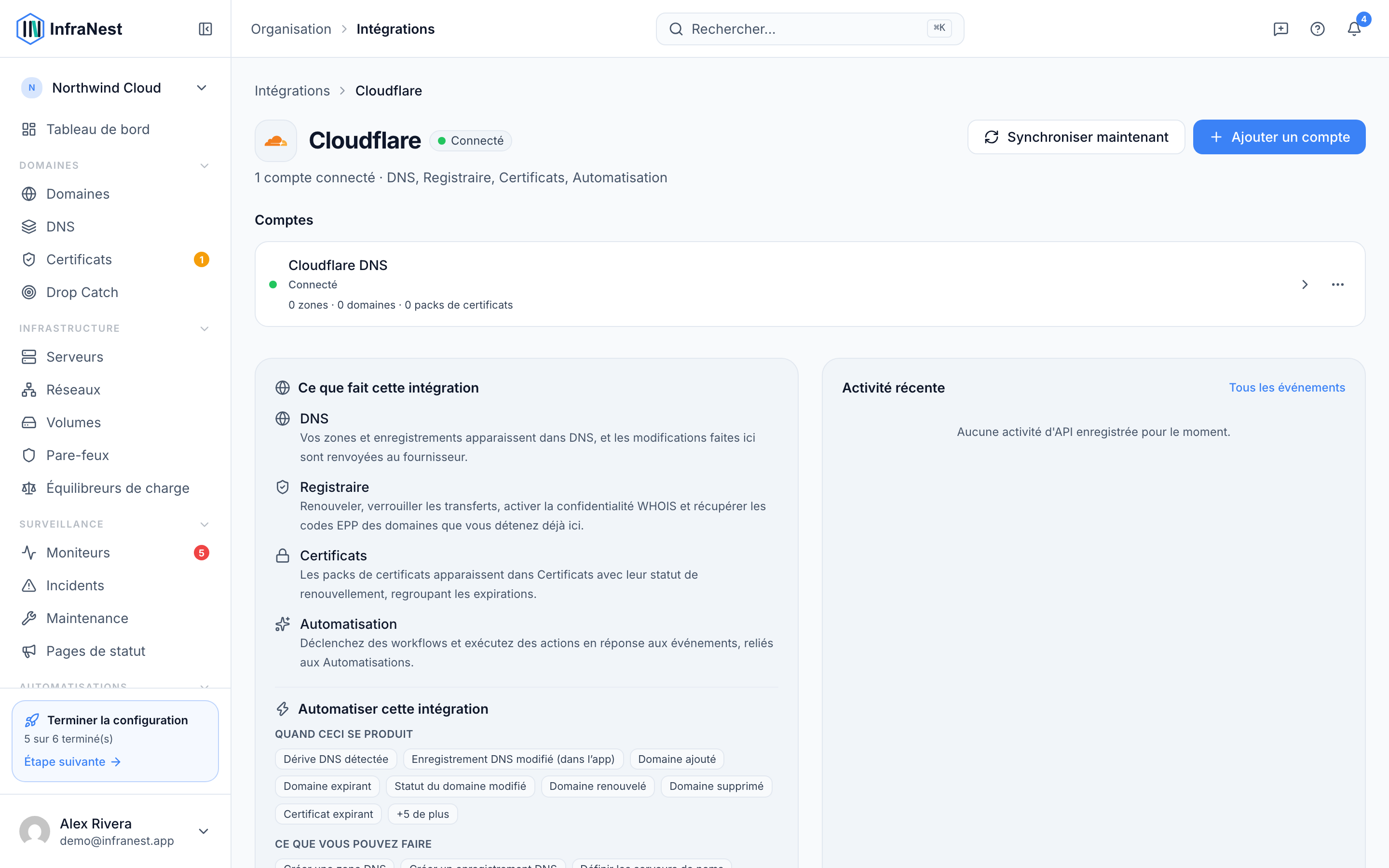Select the Certificat expirant chip

(x=328, y=814)
